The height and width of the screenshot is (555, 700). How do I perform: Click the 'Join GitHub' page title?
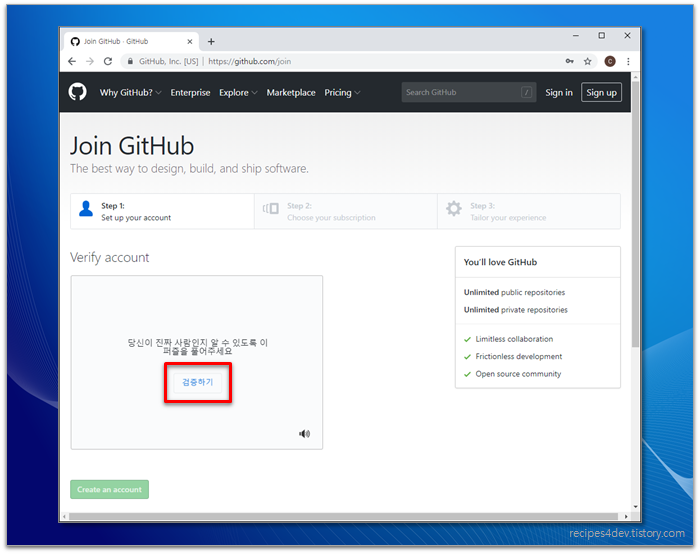click(x=132, y=146)
